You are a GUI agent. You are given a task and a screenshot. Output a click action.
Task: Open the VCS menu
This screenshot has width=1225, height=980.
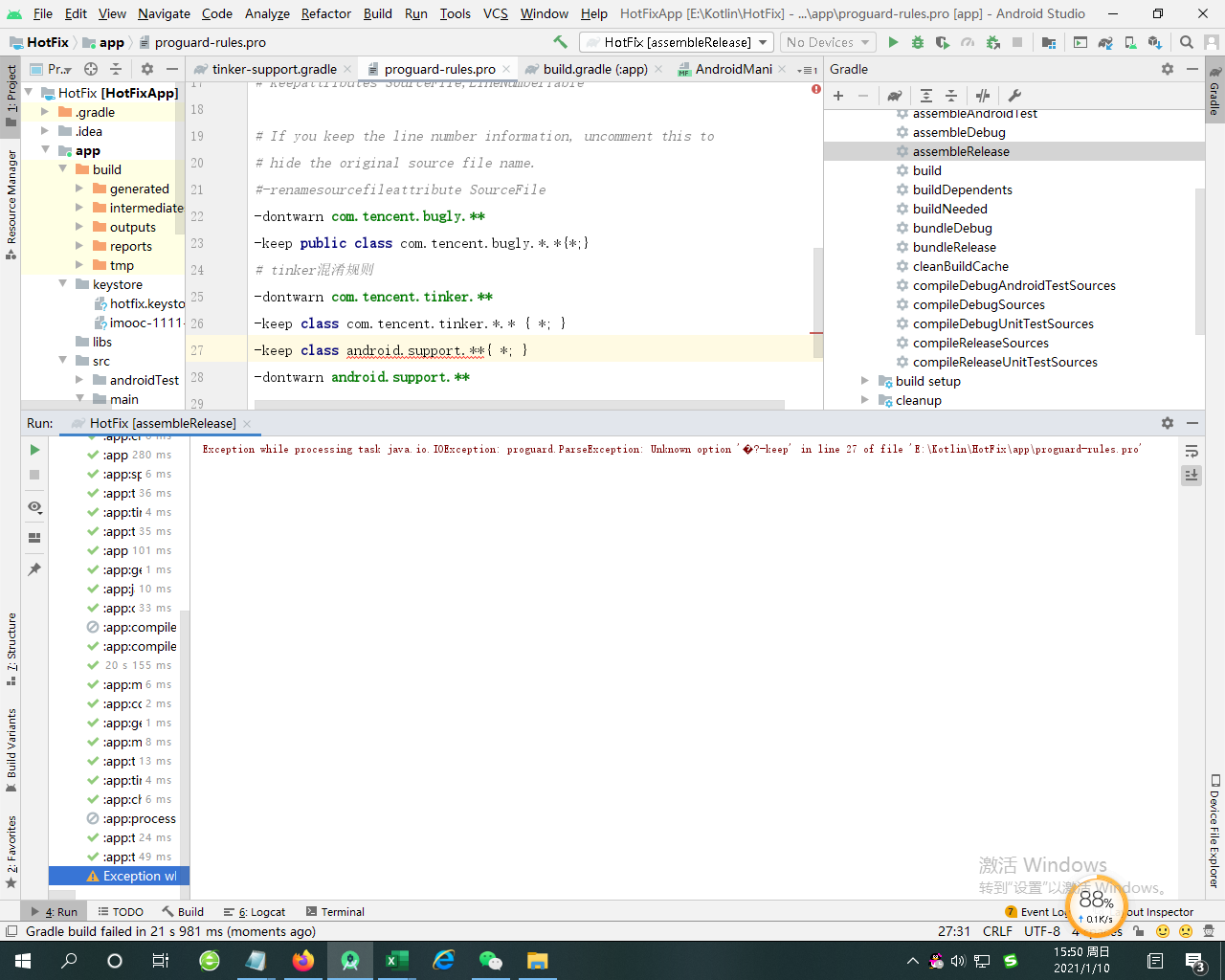(x=496, y=13)
